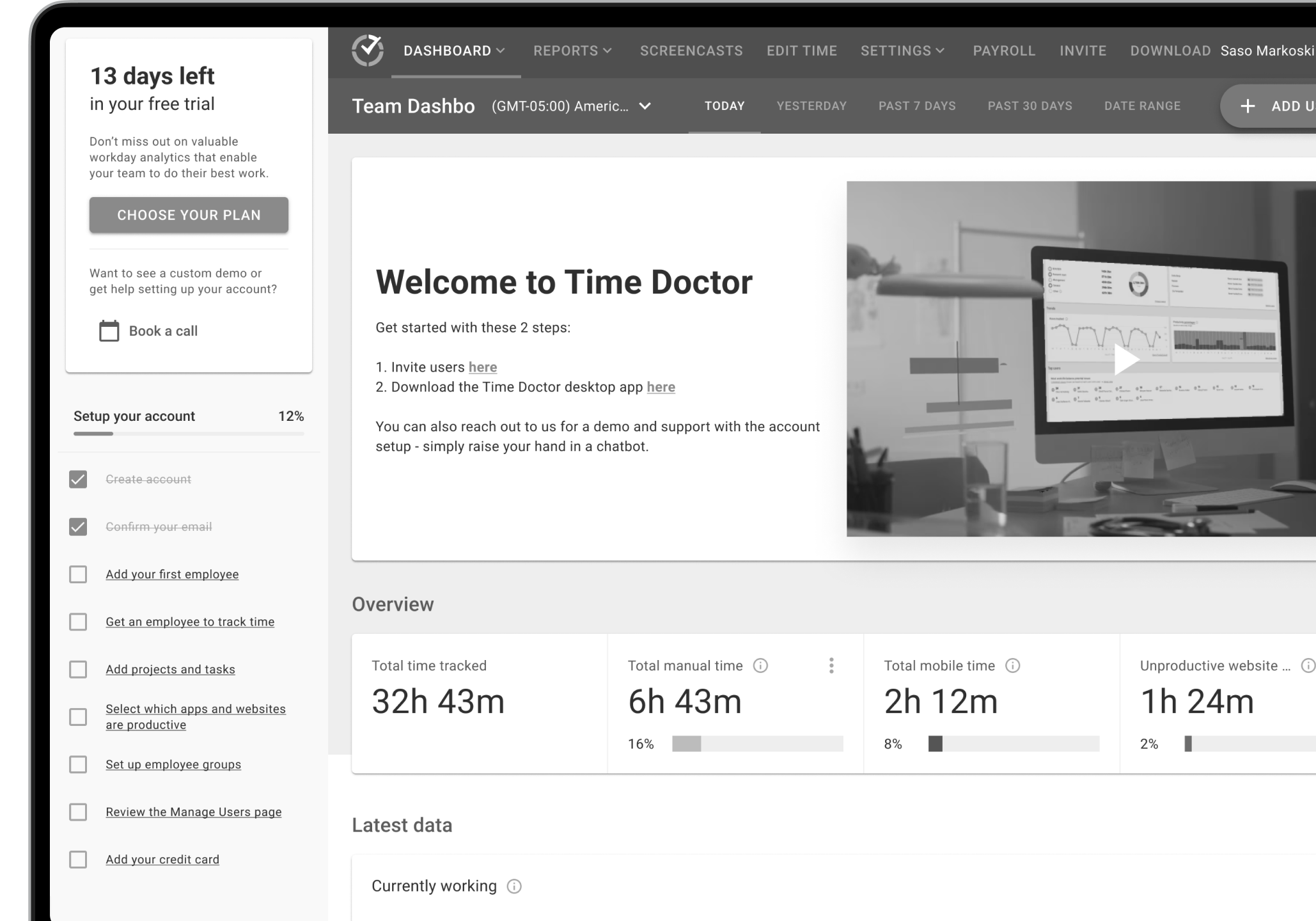This screenshot has width=1316, height=921.
Task: Open the Screencasts menu item
Action: click(691, 51)
